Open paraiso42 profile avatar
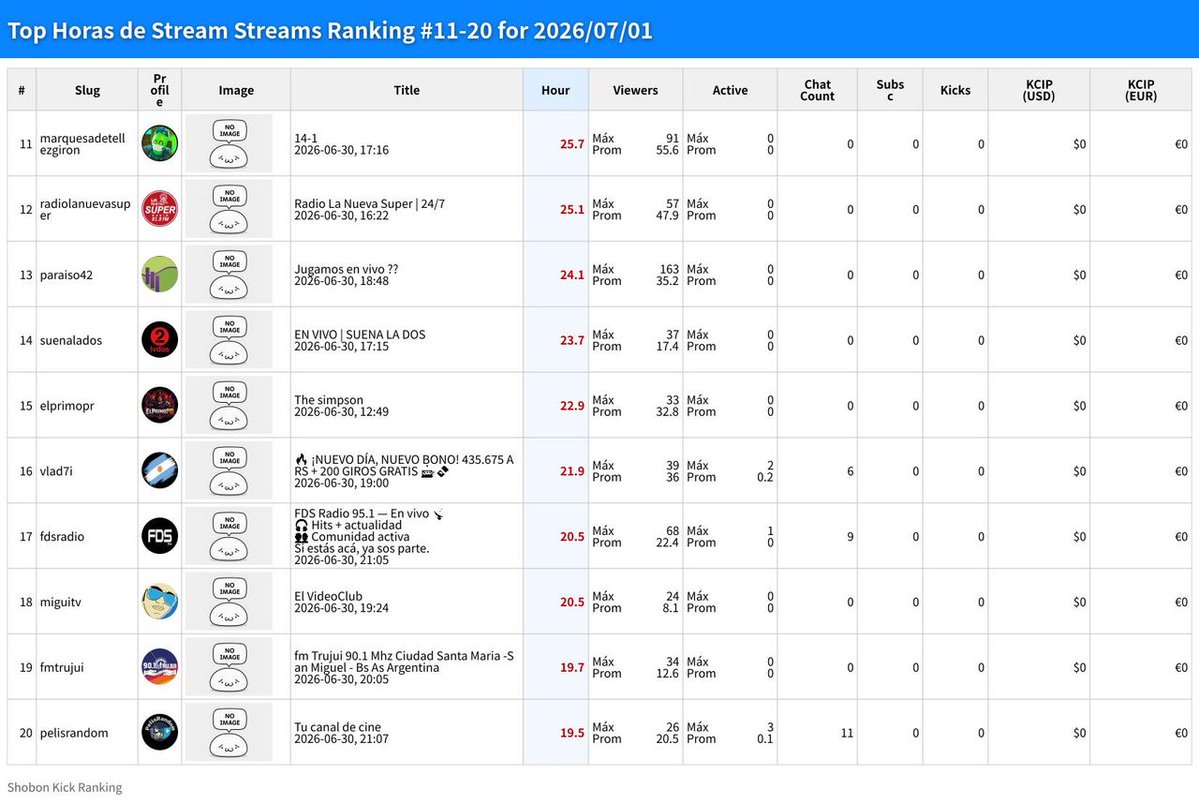The width and height of the screenshot is (1199, 804). tap(160, 275)
